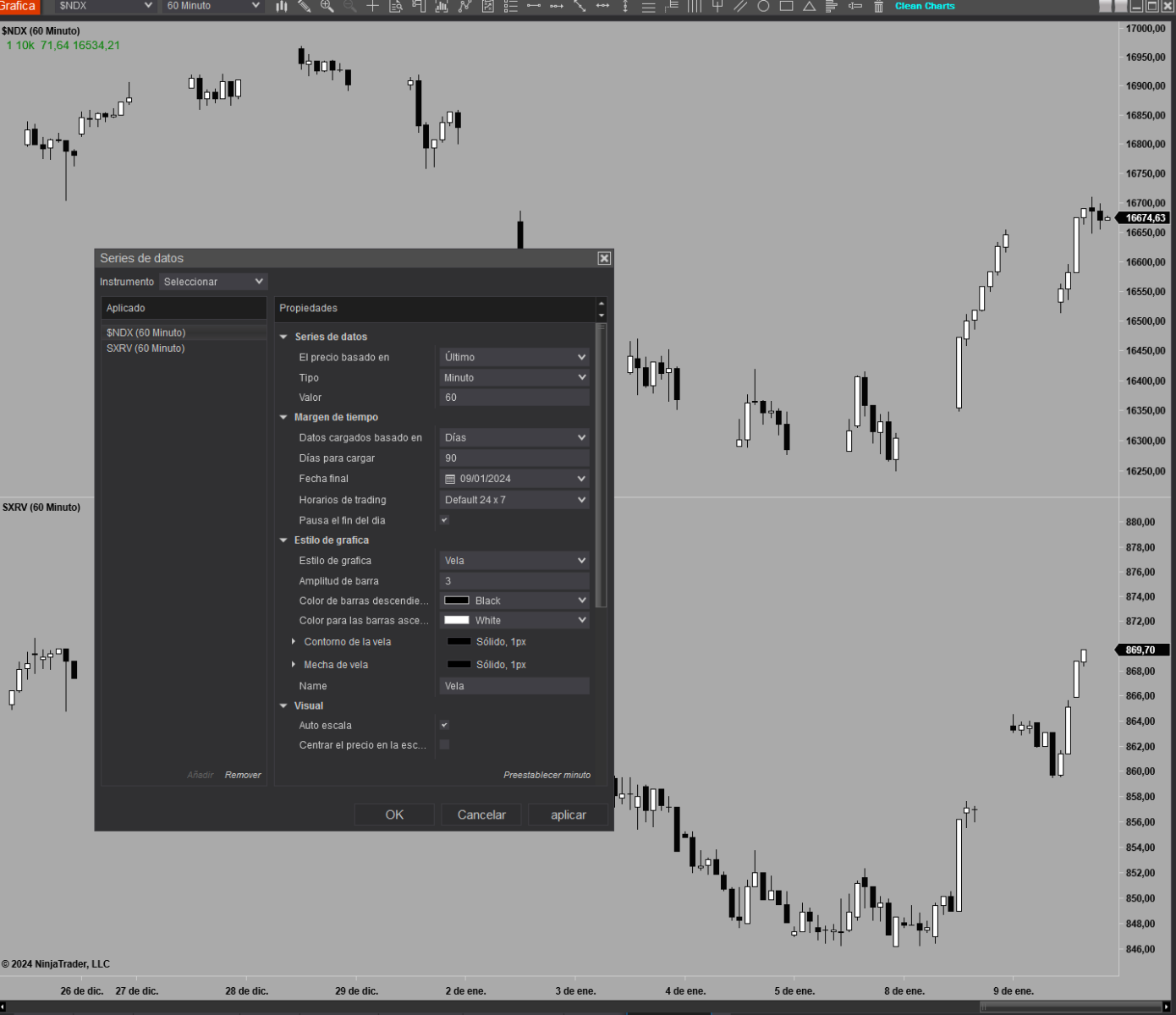Click the strategies zigzag-line toolbar icon

[x=464, y=6]
